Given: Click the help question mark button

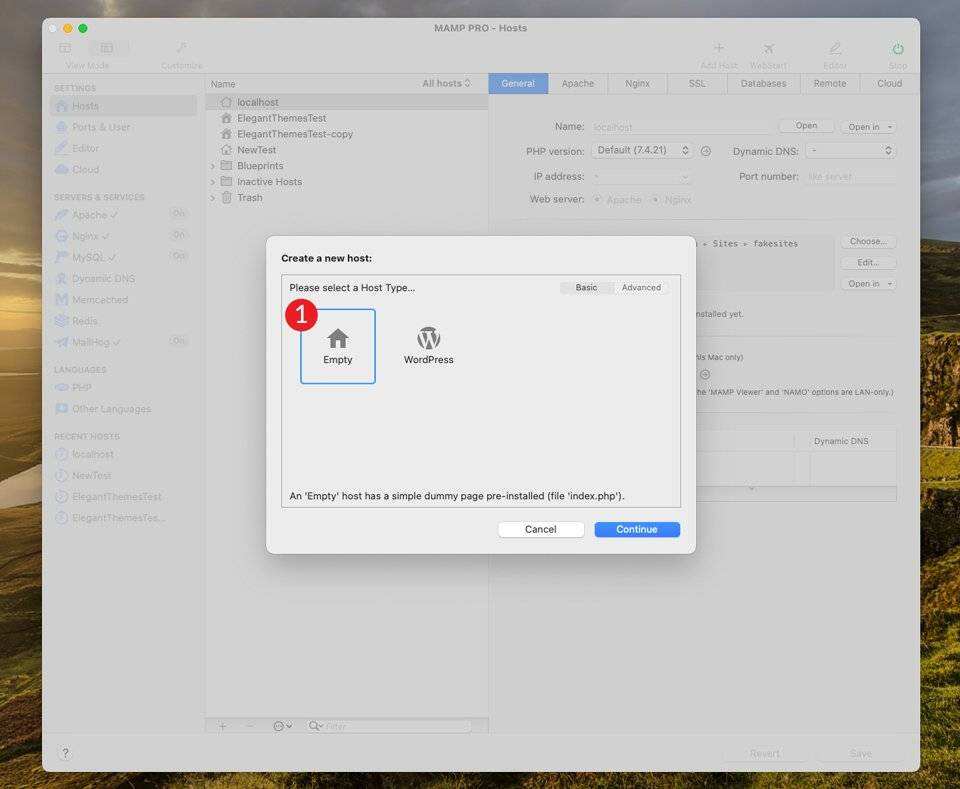Looking at the screenshot, I should [65, 753].
